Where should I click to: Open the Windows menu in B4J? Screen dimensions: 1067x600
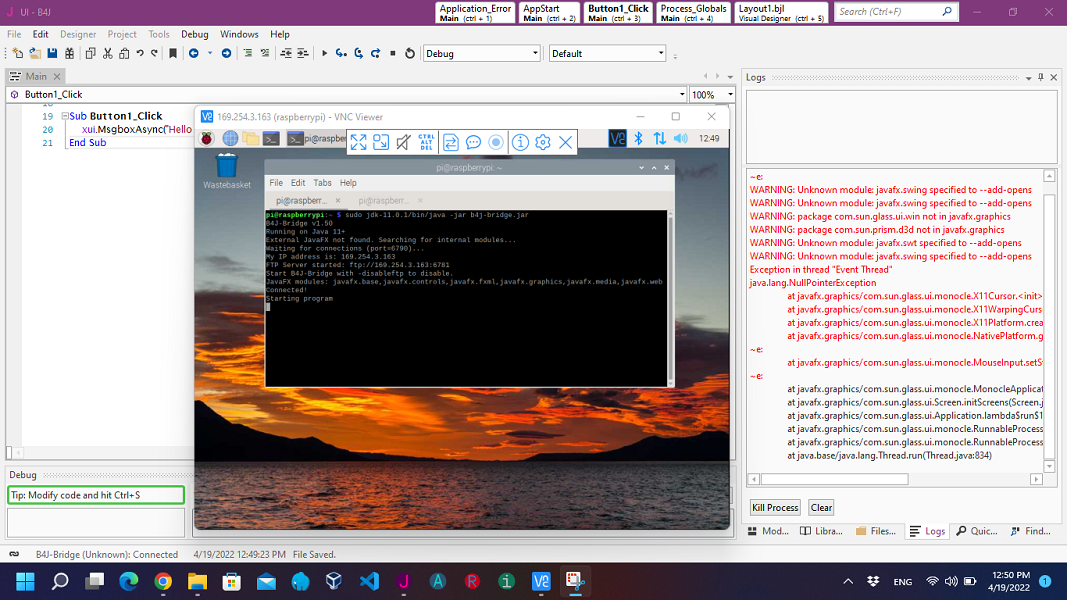pos(239,34)
